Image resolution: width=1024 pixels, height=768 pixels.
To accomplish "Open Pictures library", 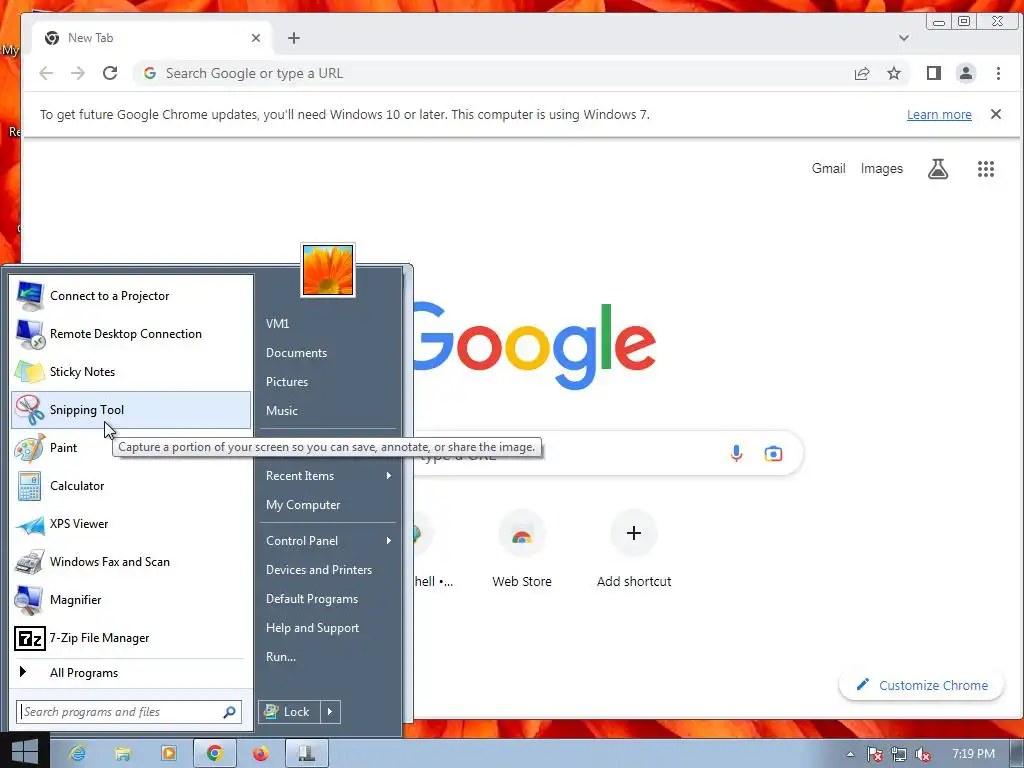I will click(x=328, y=381).
